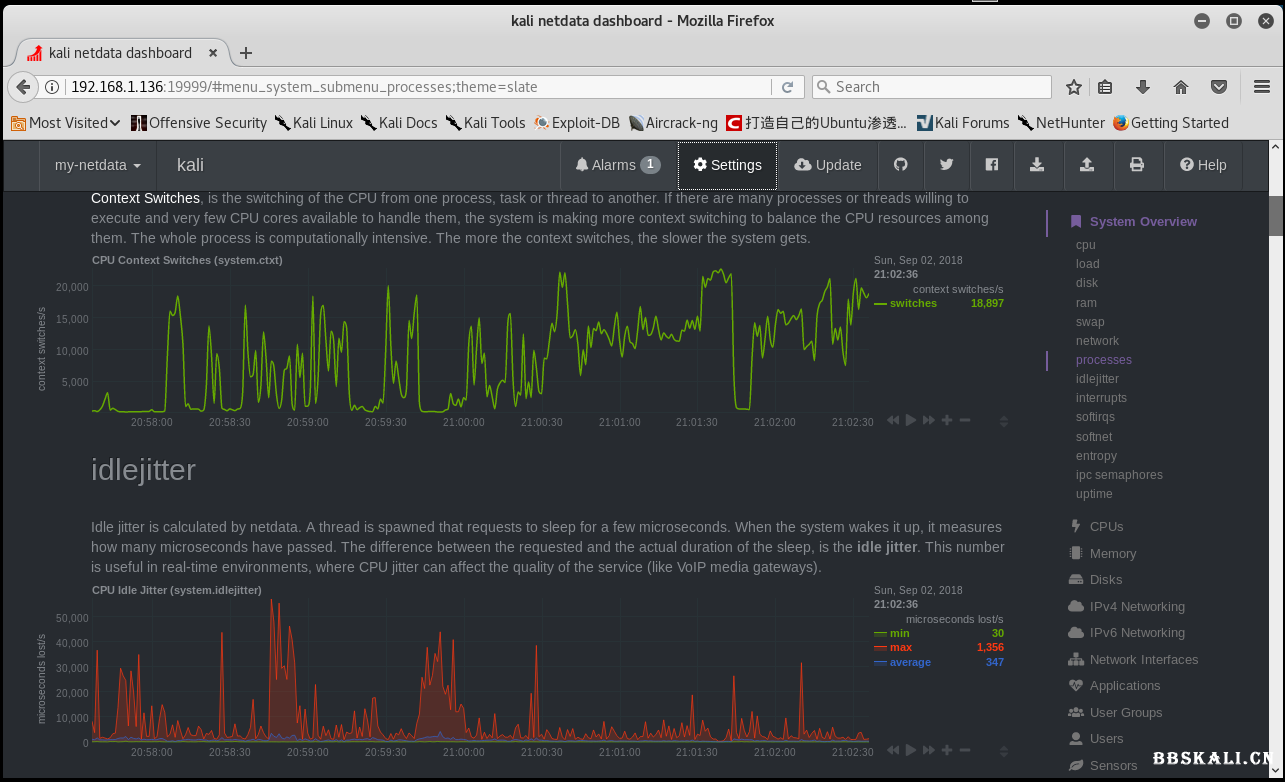The width and height of the screenshot is (1285, 782).
Task: Expand the Most Visited bookmarks folder
Action: point(67,123)
